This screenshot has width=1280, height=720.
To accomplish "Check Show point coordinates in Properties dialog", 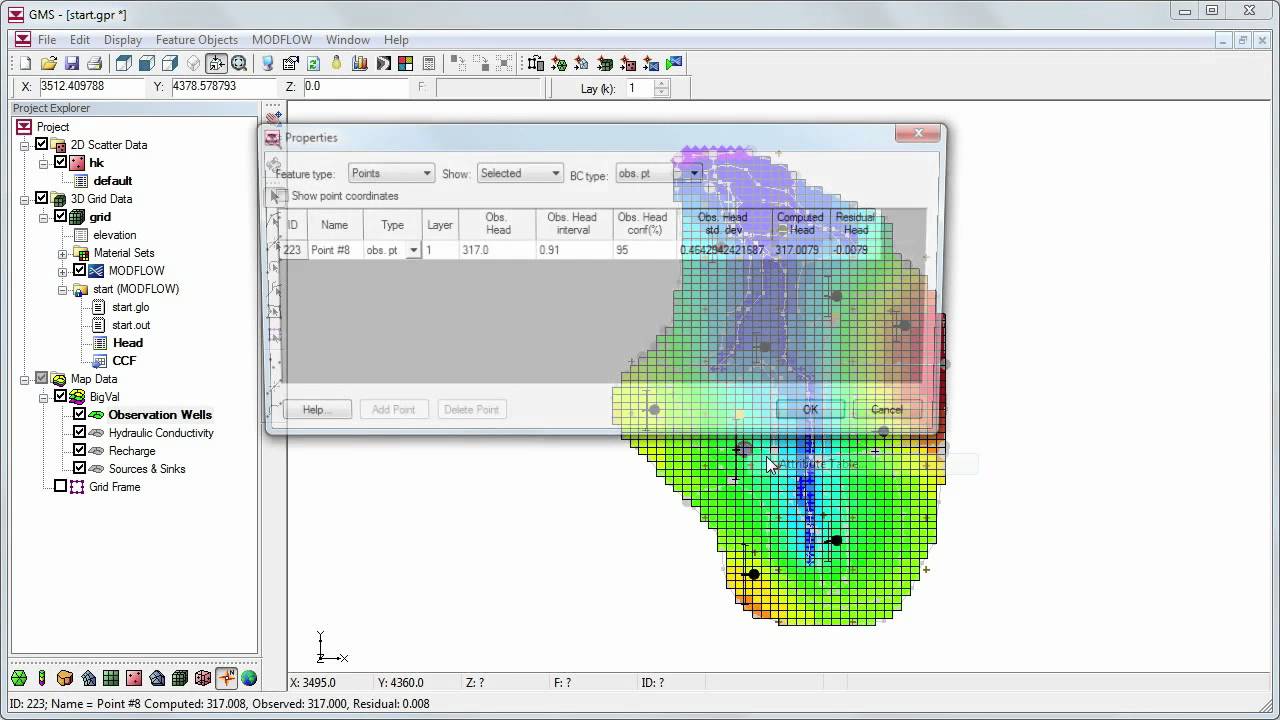I will pos(283,196).
